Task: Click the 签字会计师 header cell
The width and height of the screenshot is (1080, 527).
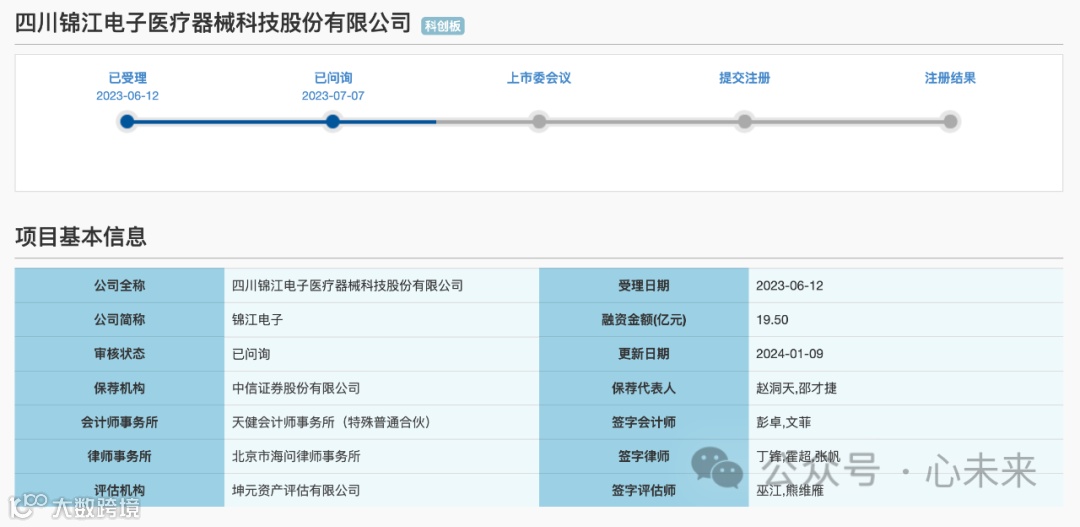Action: click(x=644, y=422)
